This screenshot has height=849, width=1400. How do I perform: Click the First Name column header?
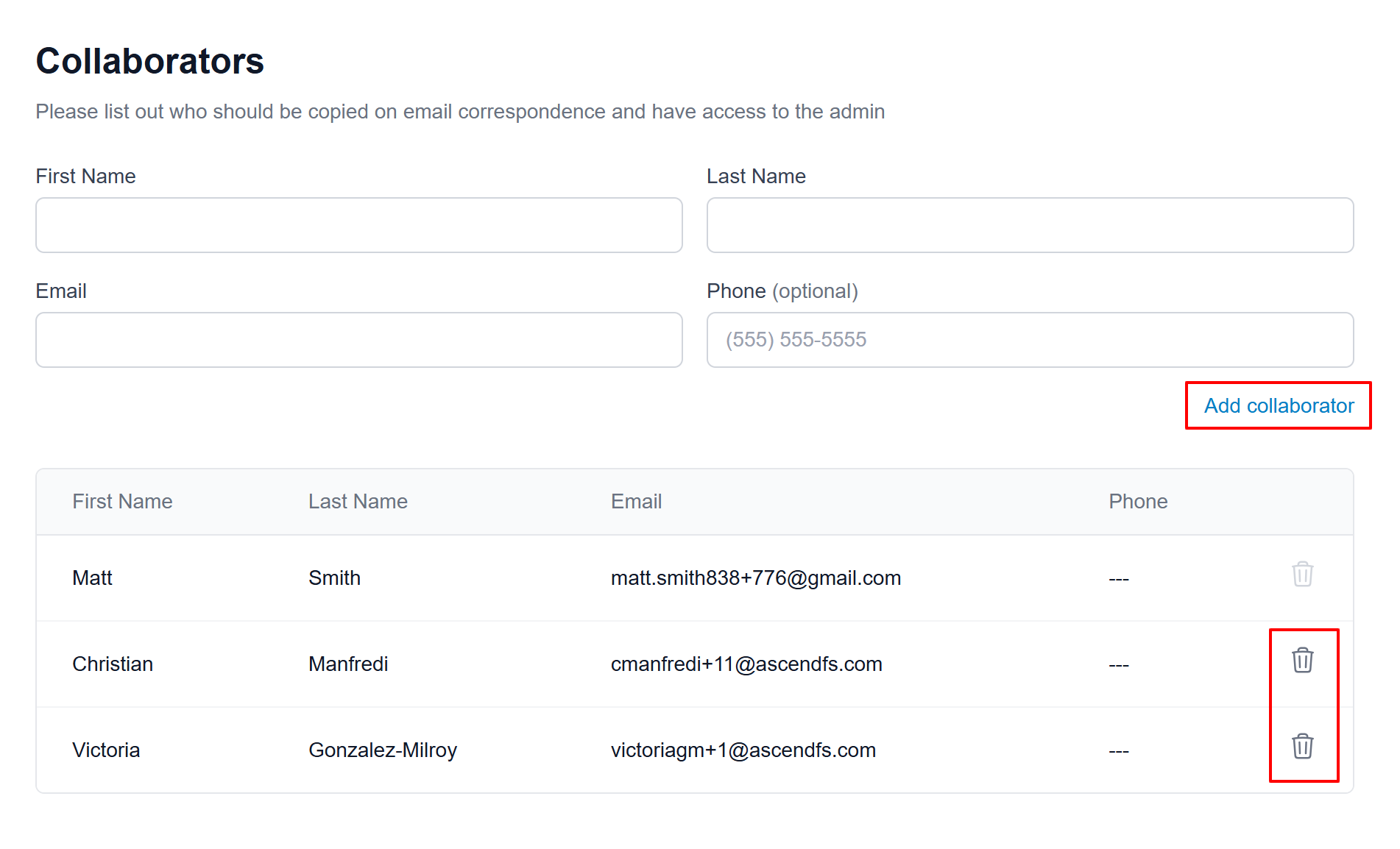tap(122, 502)
